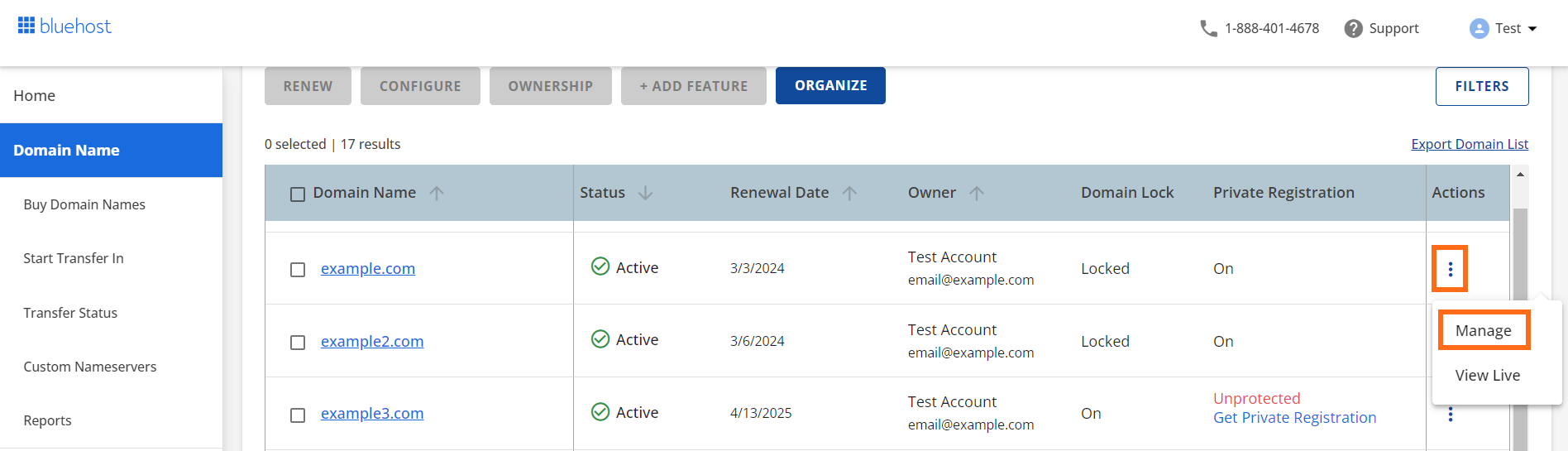
Task: Click the user avatar icon
Action: coord(1479,29)
